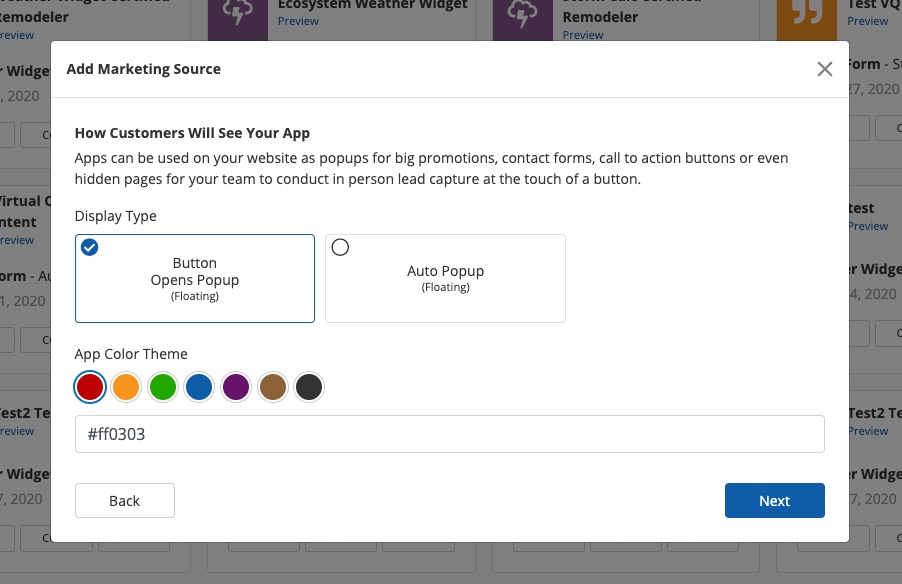This screenshot has height=584, width=902.
Task: Pick the orange color theme swatch
Action: [x=126, y=387]
